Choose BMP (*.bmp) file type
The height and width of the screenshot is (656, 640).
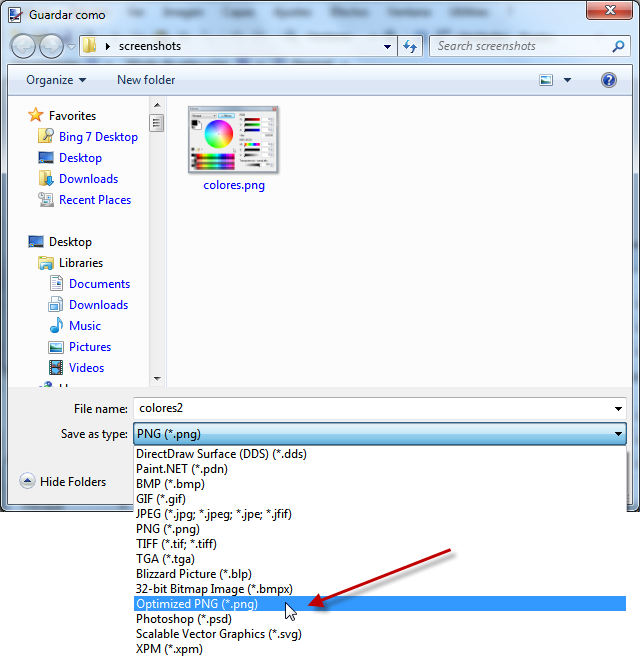point(380,484)
